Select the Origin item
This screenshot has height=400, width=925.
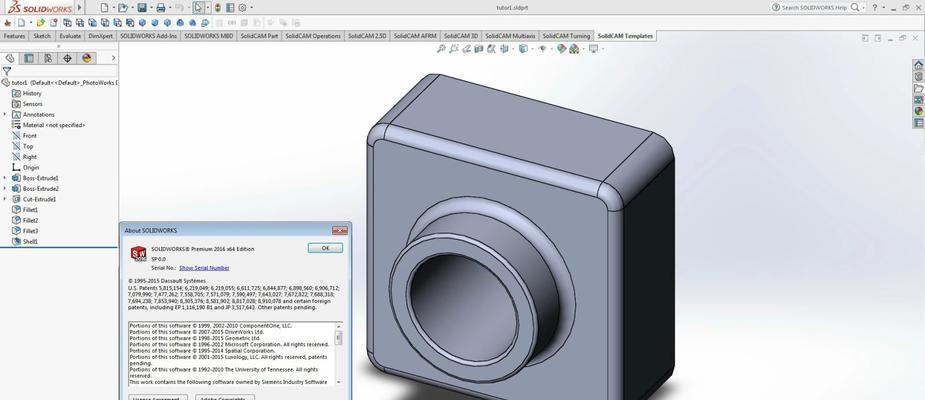click(25, 168)
